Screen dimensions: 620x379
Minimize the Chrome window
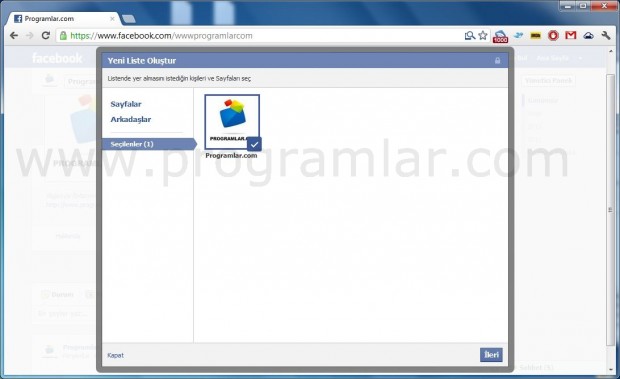(568, 6)
